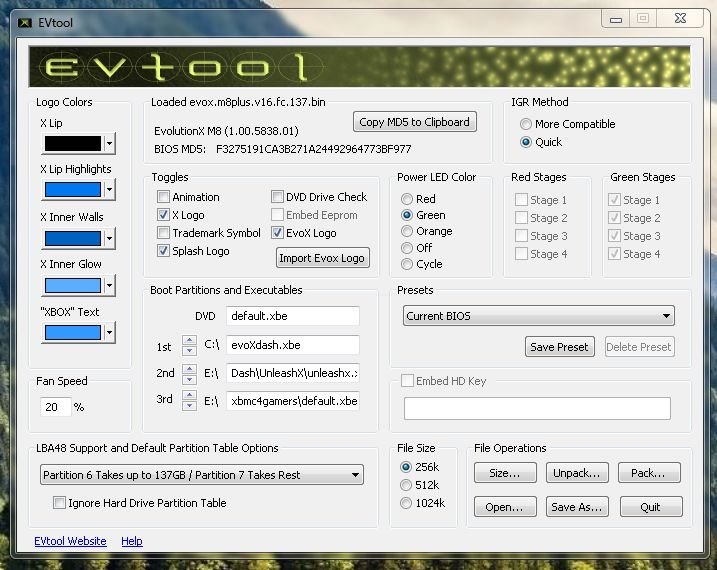Click the Embed HD Key text field
The image size is (717, 570).
pos(537,408)
